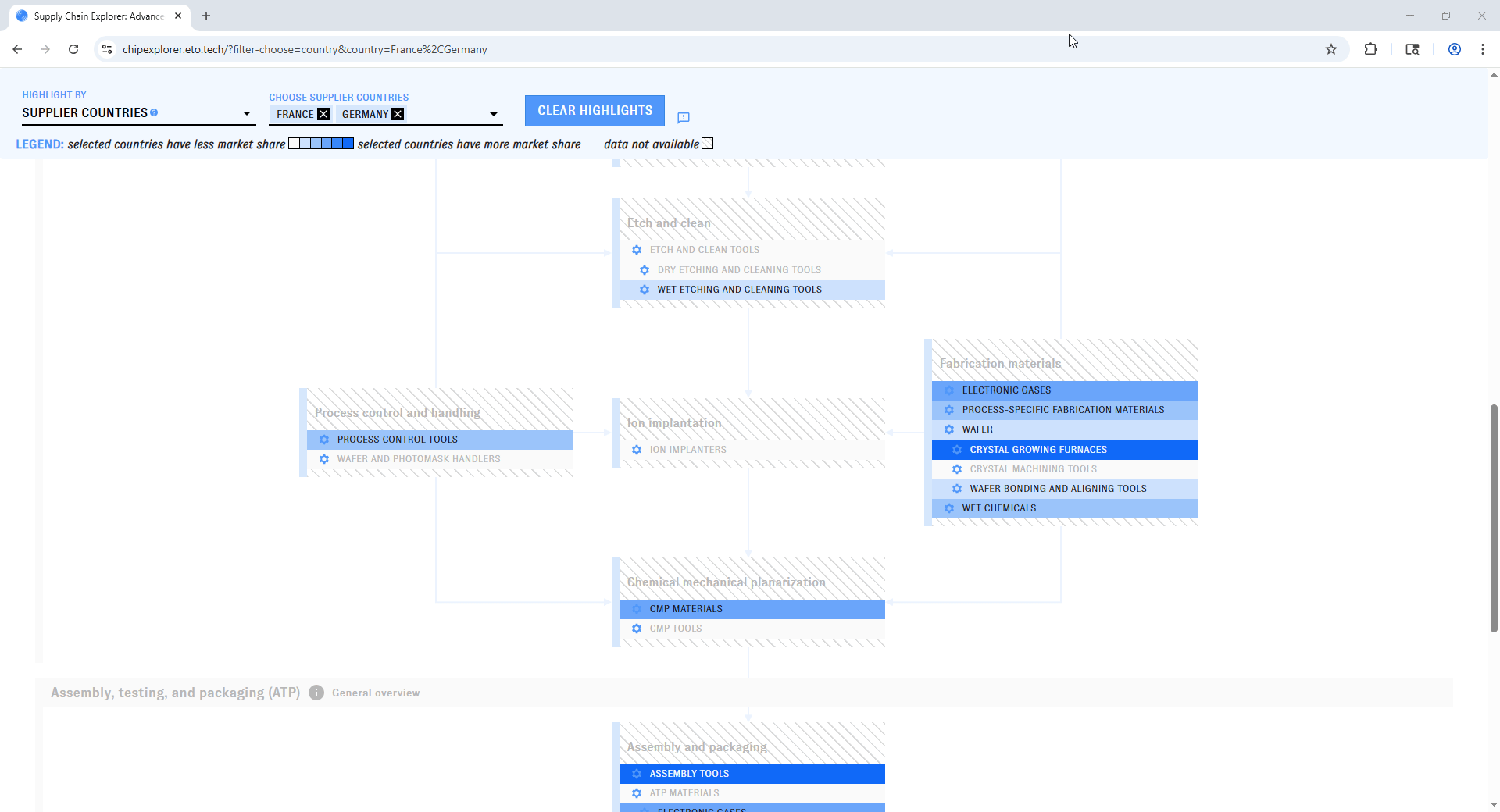Click gear icon beside Crystal Growing Furnaces
Viewport: 1500px width, 812px height.
click(x=957, y=450)
